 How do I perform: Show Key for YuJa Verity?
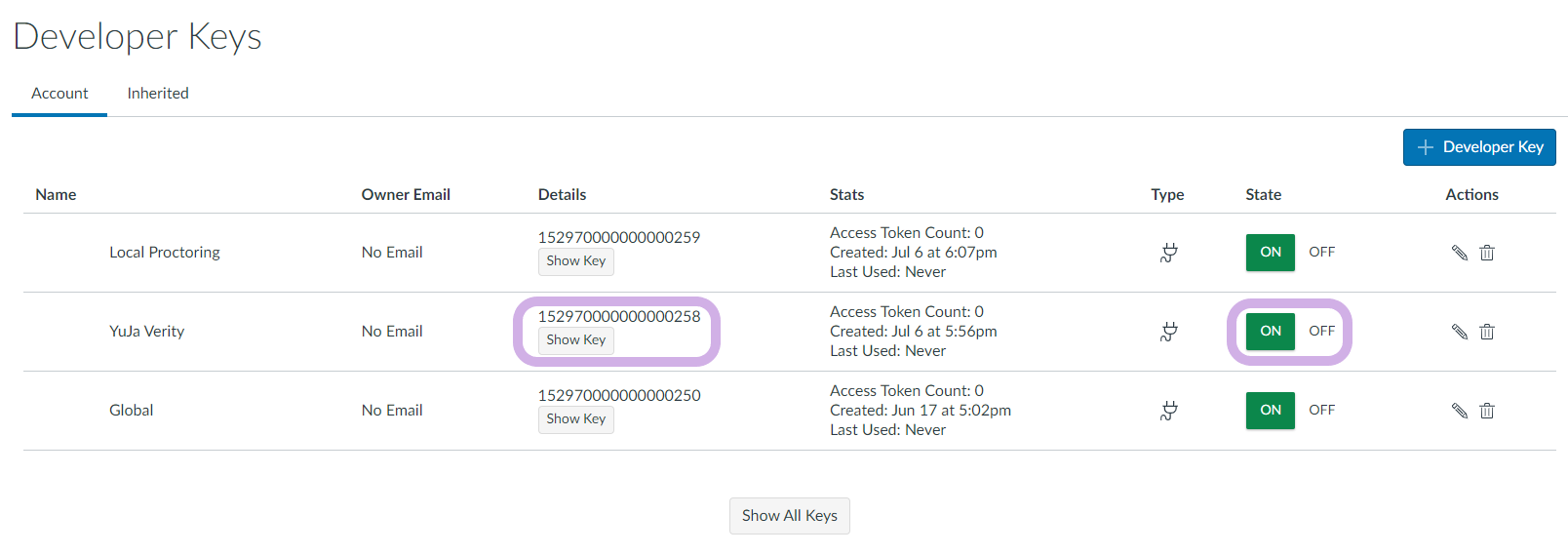[x=576, y=340]
